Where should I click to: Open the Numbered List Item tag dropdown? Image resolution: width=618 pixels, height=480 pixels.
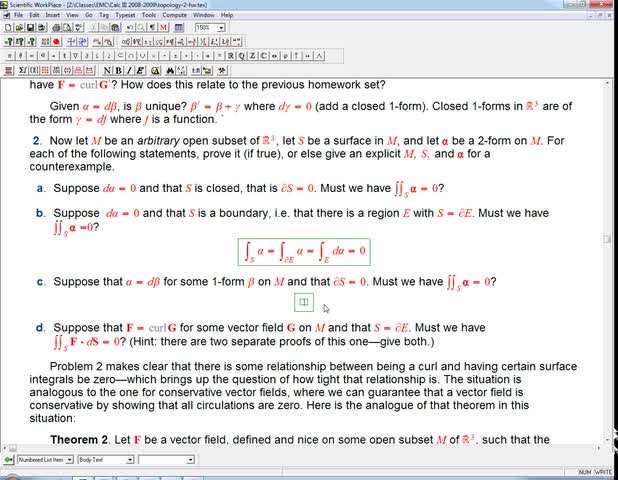pos(69,460)
